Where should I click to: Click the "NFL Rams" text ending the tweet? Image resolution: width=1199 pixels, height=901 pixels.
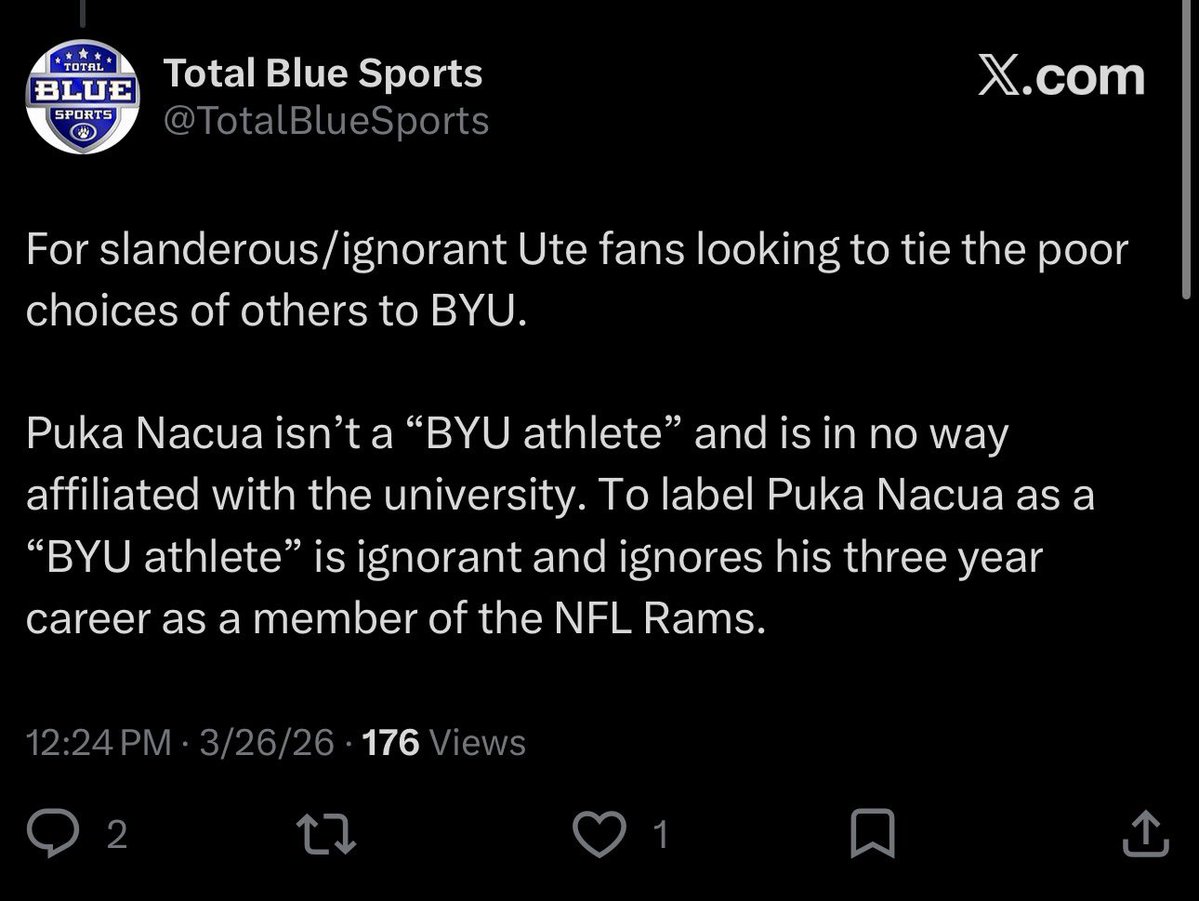659,618
